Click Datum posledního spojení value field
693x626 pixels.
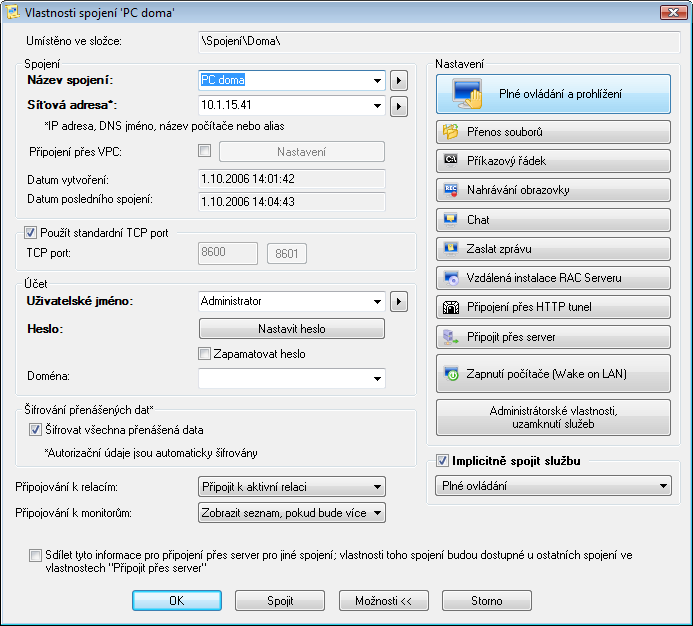pyautogui.click(x=292, y=202)
